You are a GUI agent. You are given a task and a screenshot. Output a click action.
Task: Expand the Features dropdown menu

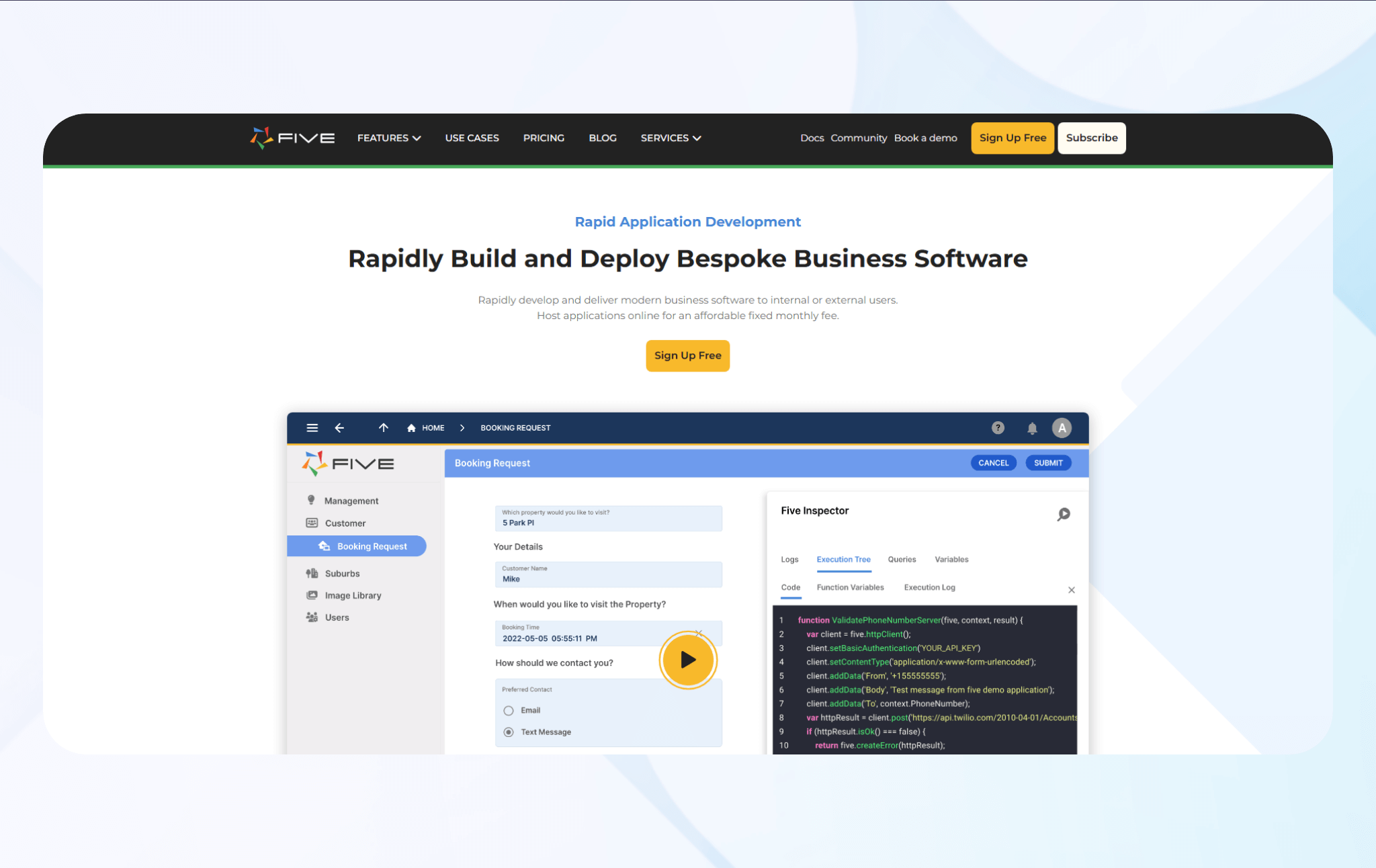coord(388,138)
